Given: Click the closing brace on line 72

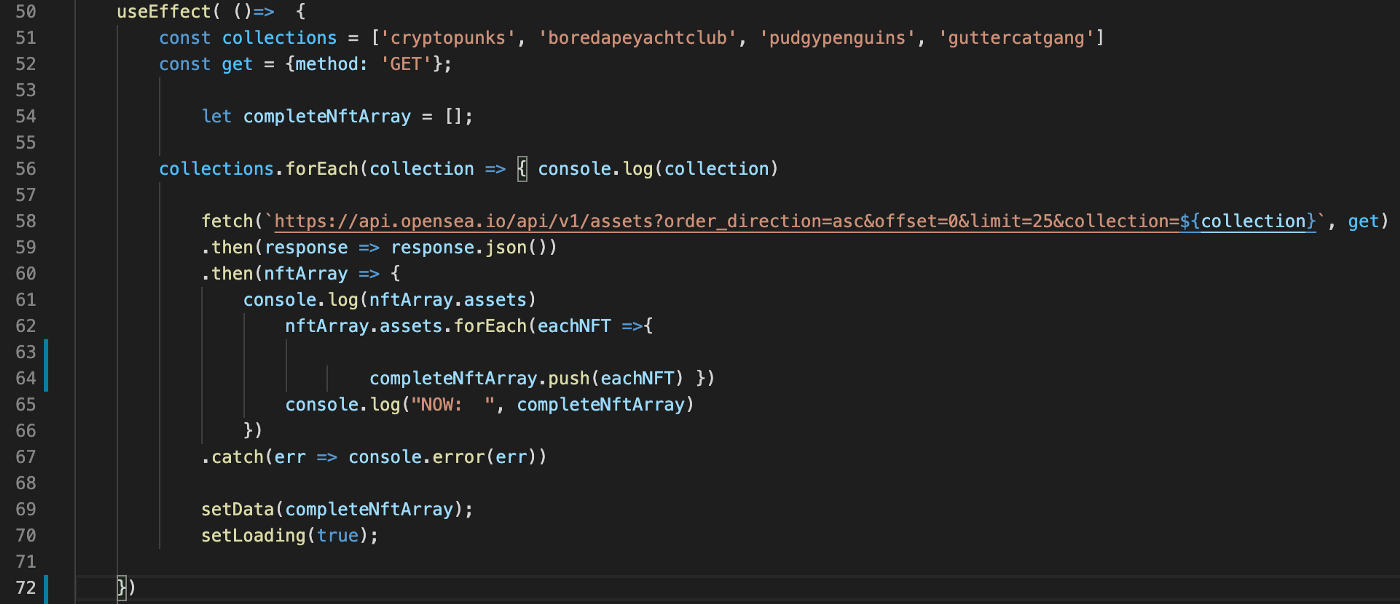Looking at the screenshot, I should point(121,587).
